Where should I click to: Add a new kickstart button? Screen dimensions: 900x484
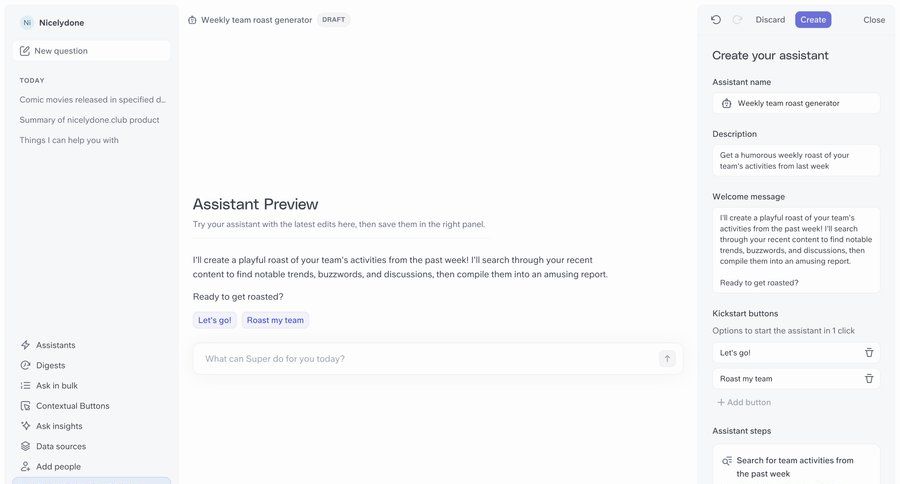tap(744, 402)
